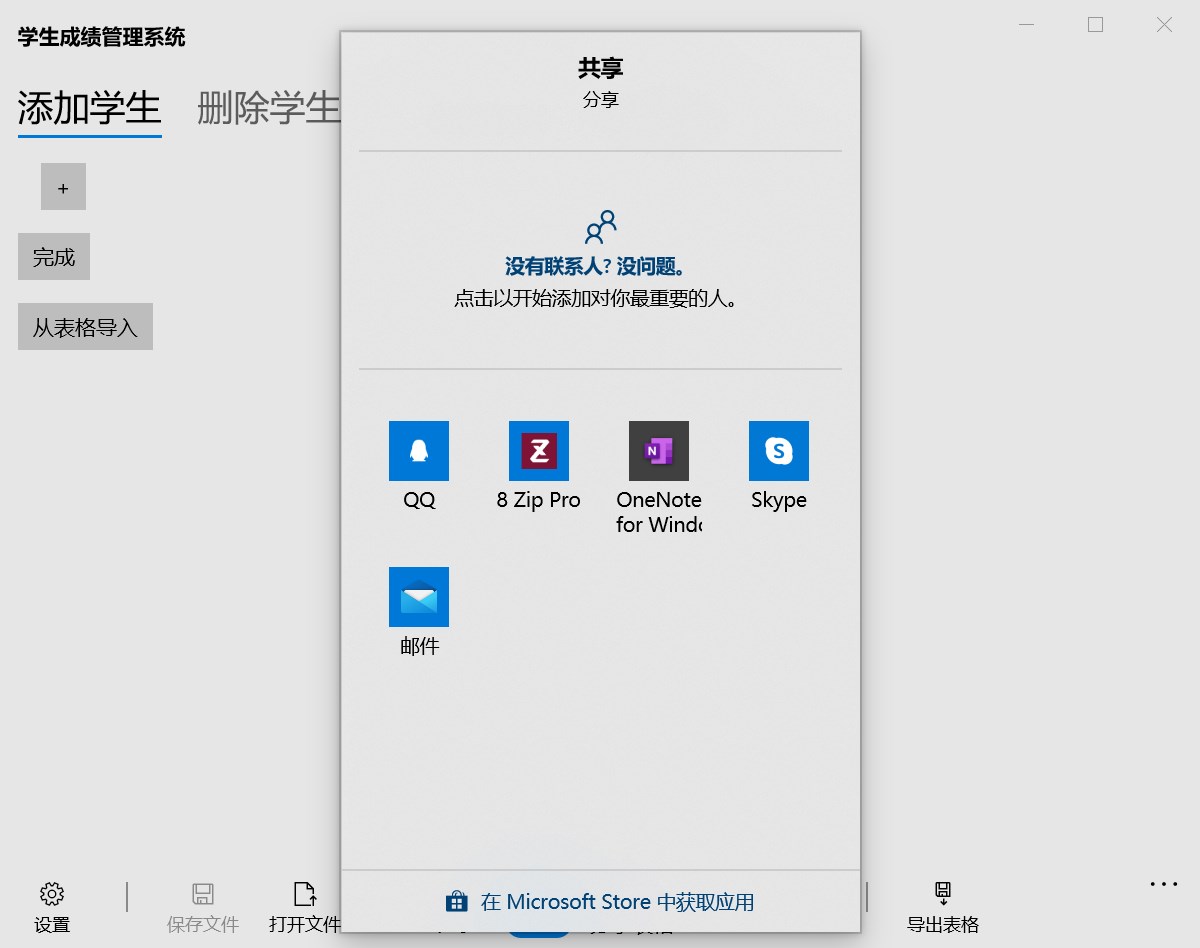Click the 共享 title in share panel
1200x948 pixels.
[600, 68]
